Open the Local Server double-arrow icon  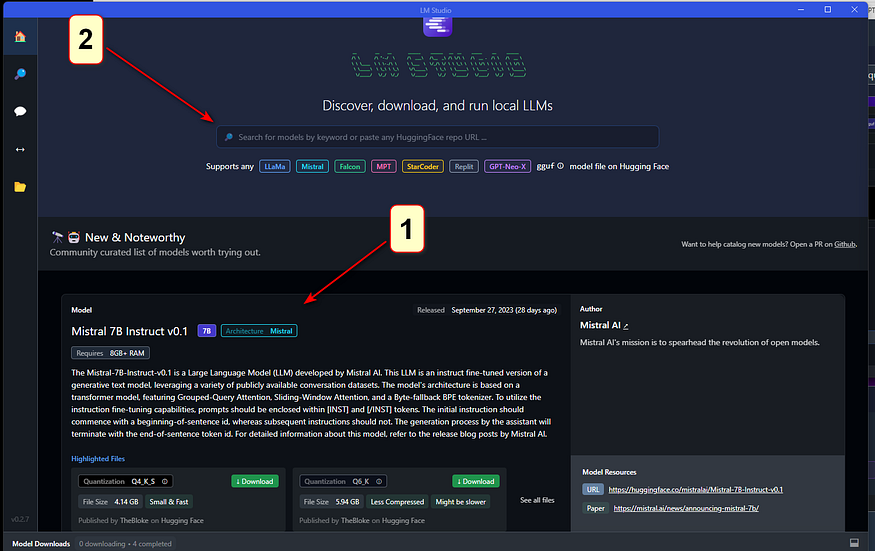(20, 149)
